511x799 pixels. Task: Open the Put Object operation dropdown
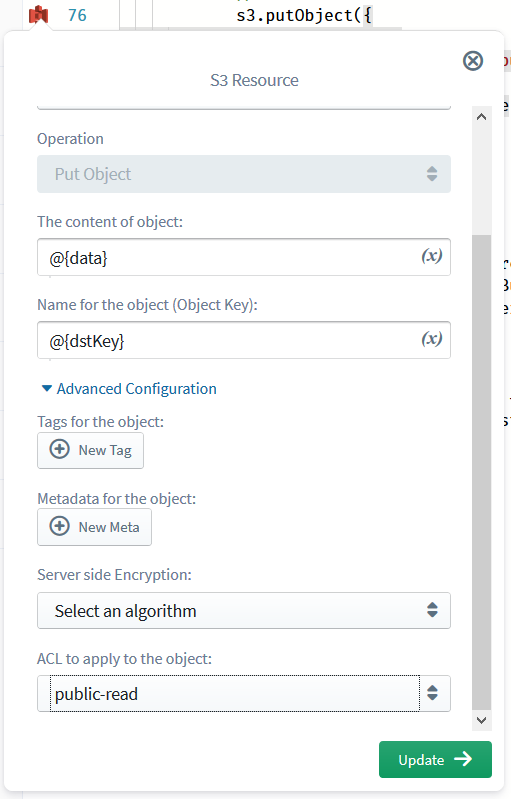click(244, 174)
